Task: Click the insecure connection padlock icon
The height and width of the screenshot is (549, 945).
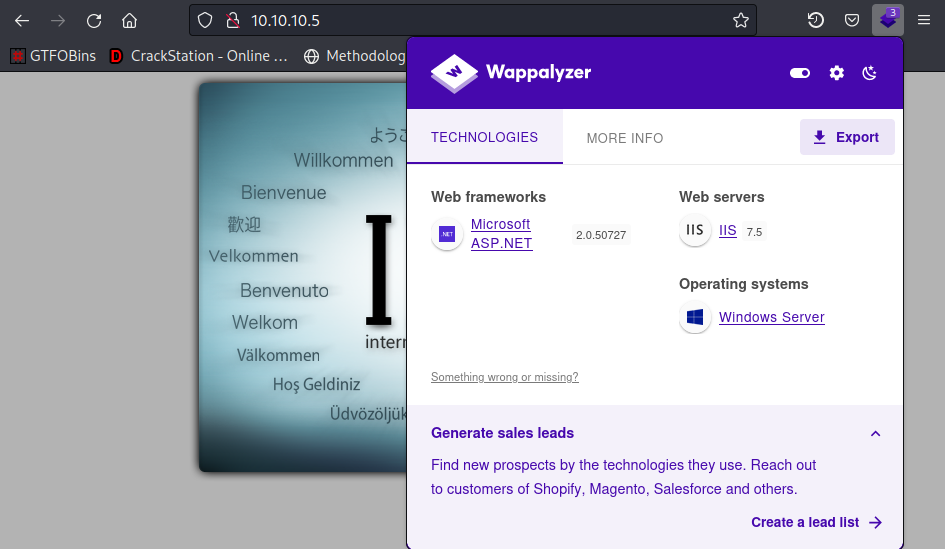Action: [x=233, y=20]
